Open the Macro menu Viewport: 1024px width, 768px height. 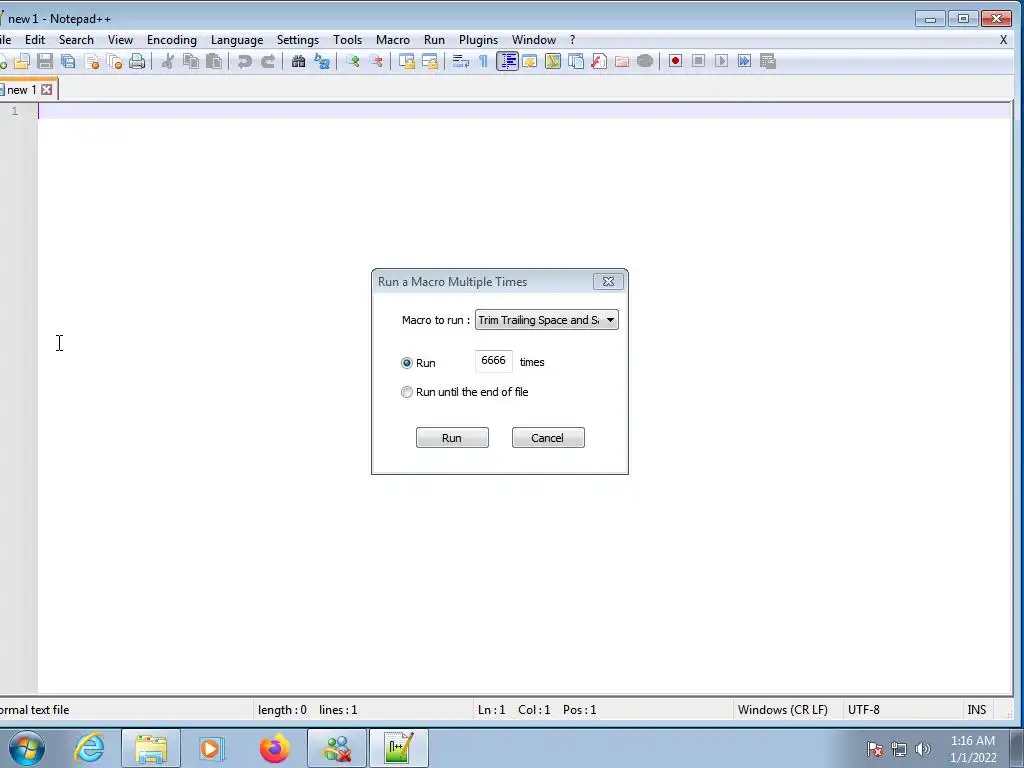(x=392, y=40)
